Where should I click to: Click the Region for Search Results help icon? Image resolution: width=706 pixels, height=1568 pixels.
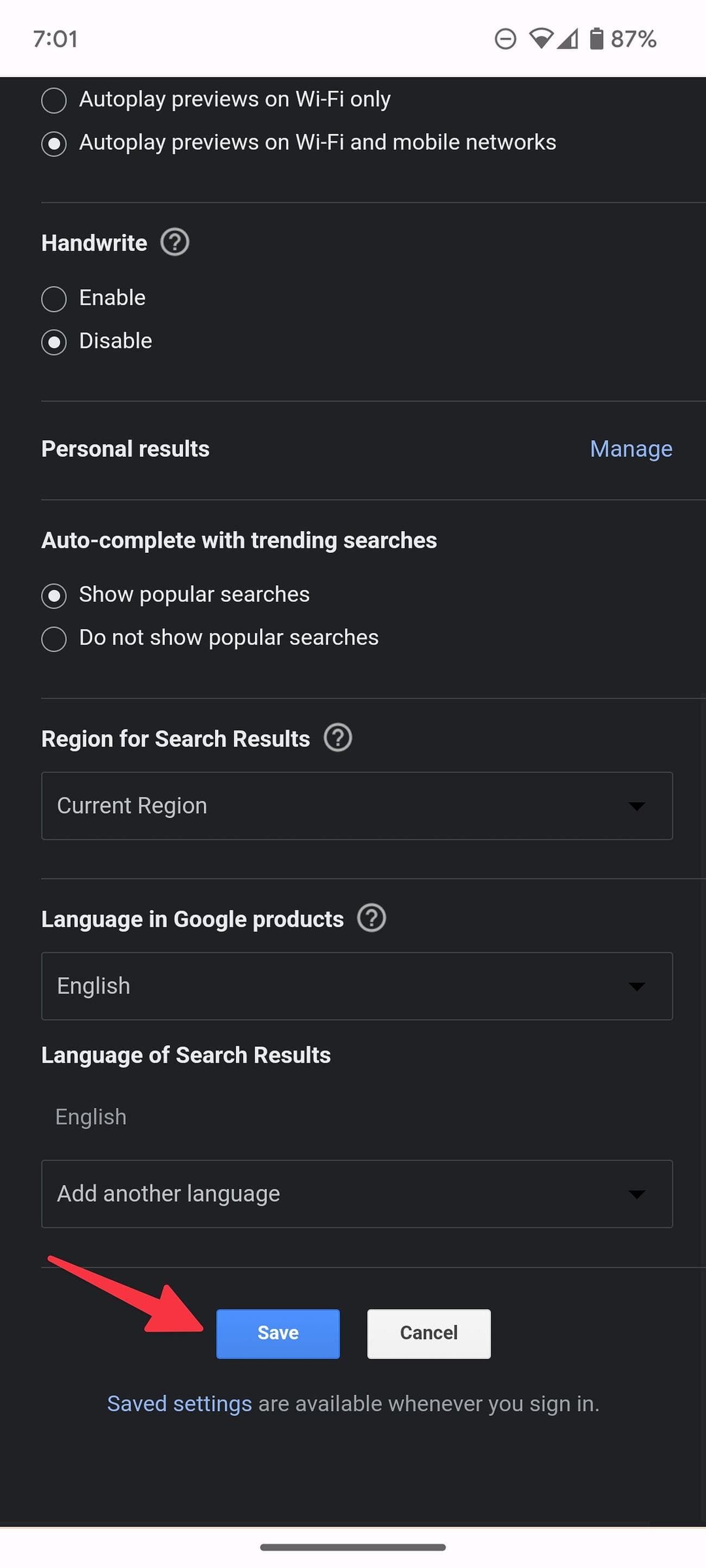pos(338,738)
